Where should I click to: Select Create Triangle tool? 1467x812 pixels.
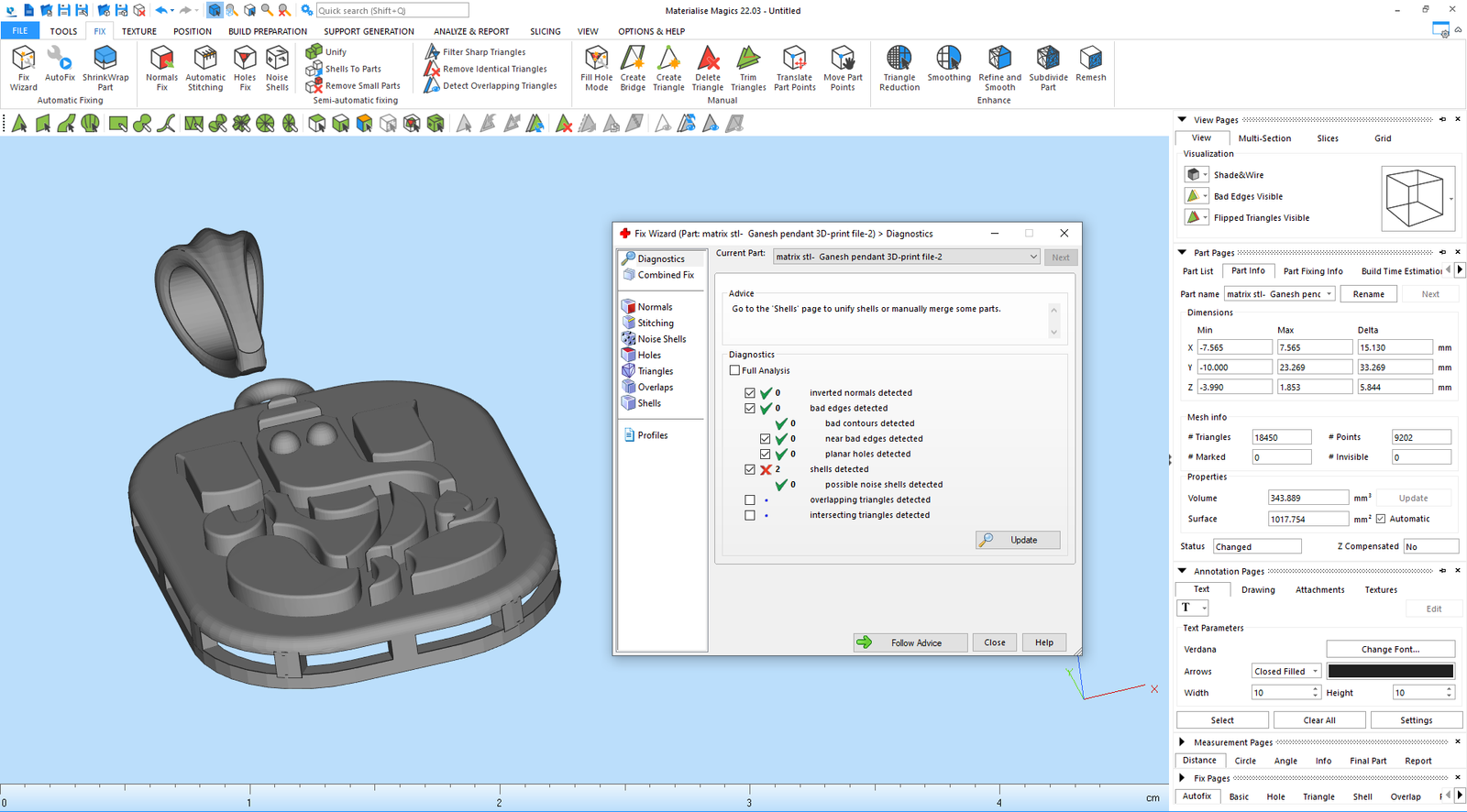(x=668, y=68)
